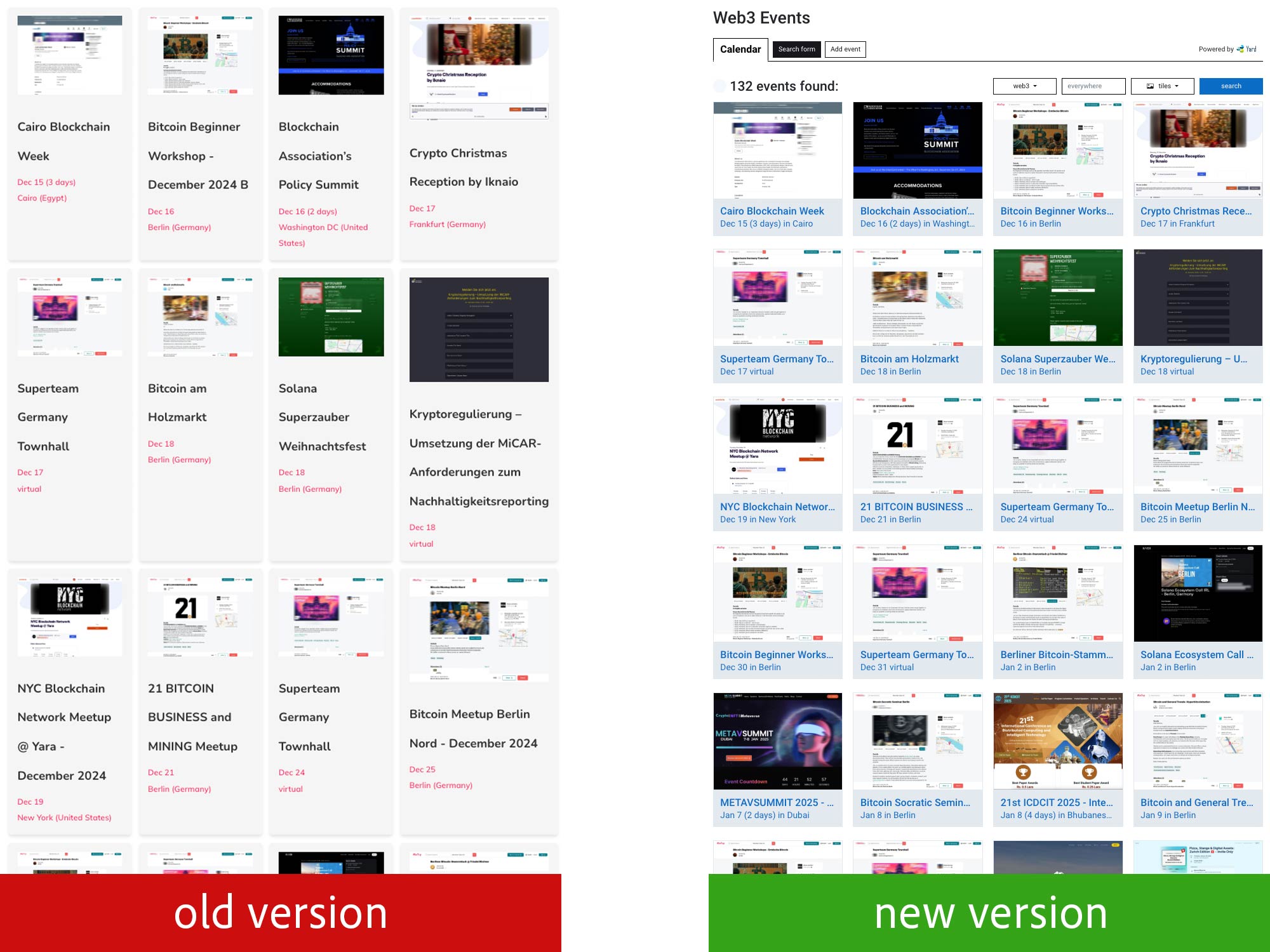The image size is (1270, 952).
Task: Click Kryptoregulierung MiCAR title, old version
Action: pyautogui.click(x=479, y=457)
